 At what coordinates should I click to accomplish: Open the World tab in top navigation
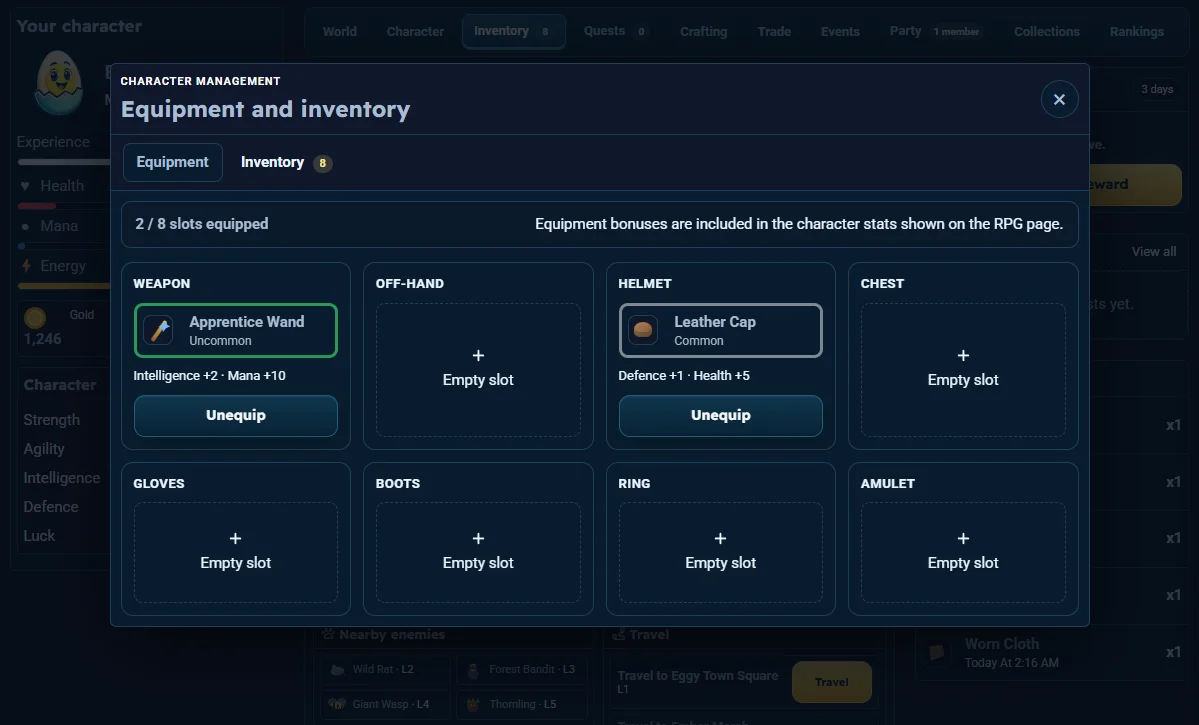340,31
